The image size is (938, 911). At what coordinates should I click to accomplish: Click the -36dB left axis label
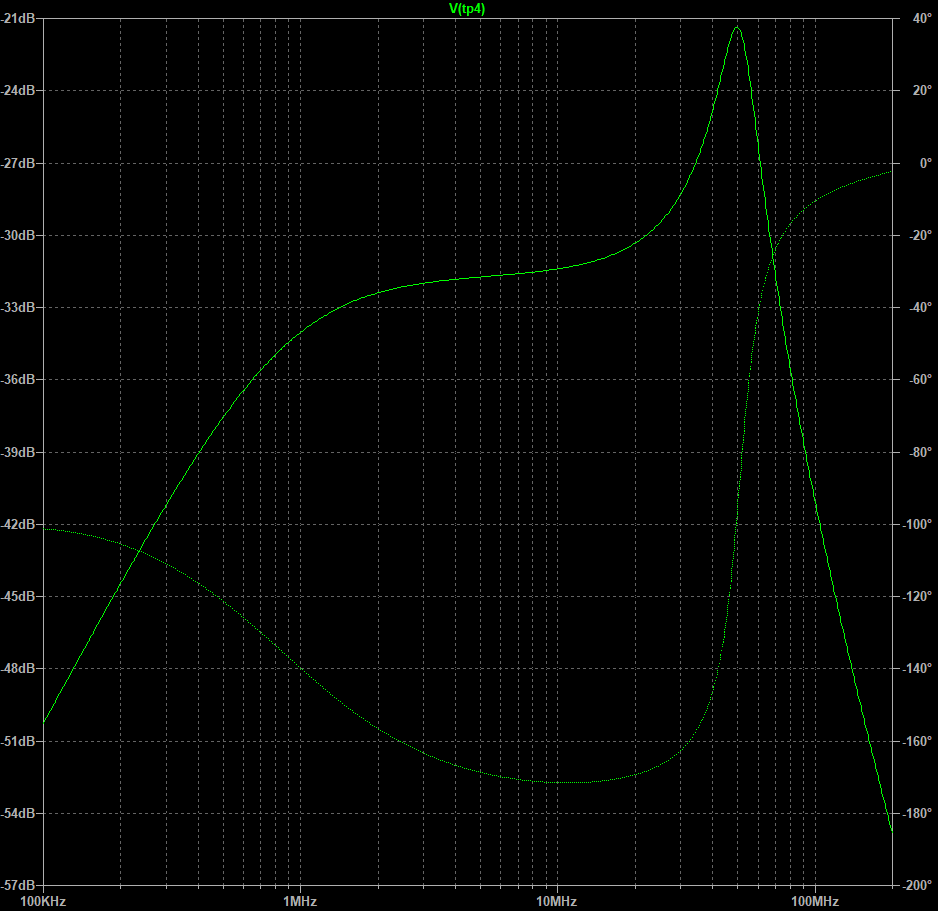19,380
